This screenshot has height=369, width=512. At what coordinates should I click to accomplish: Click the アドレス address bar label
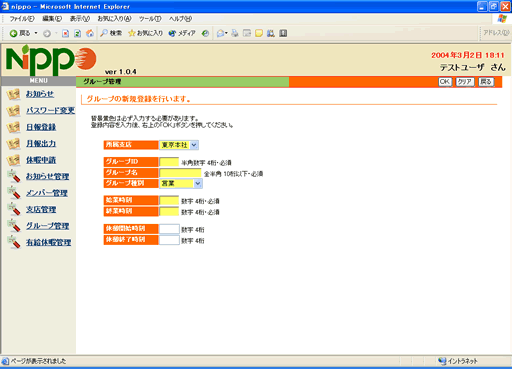pyautogui.click(x=496, y=33)
